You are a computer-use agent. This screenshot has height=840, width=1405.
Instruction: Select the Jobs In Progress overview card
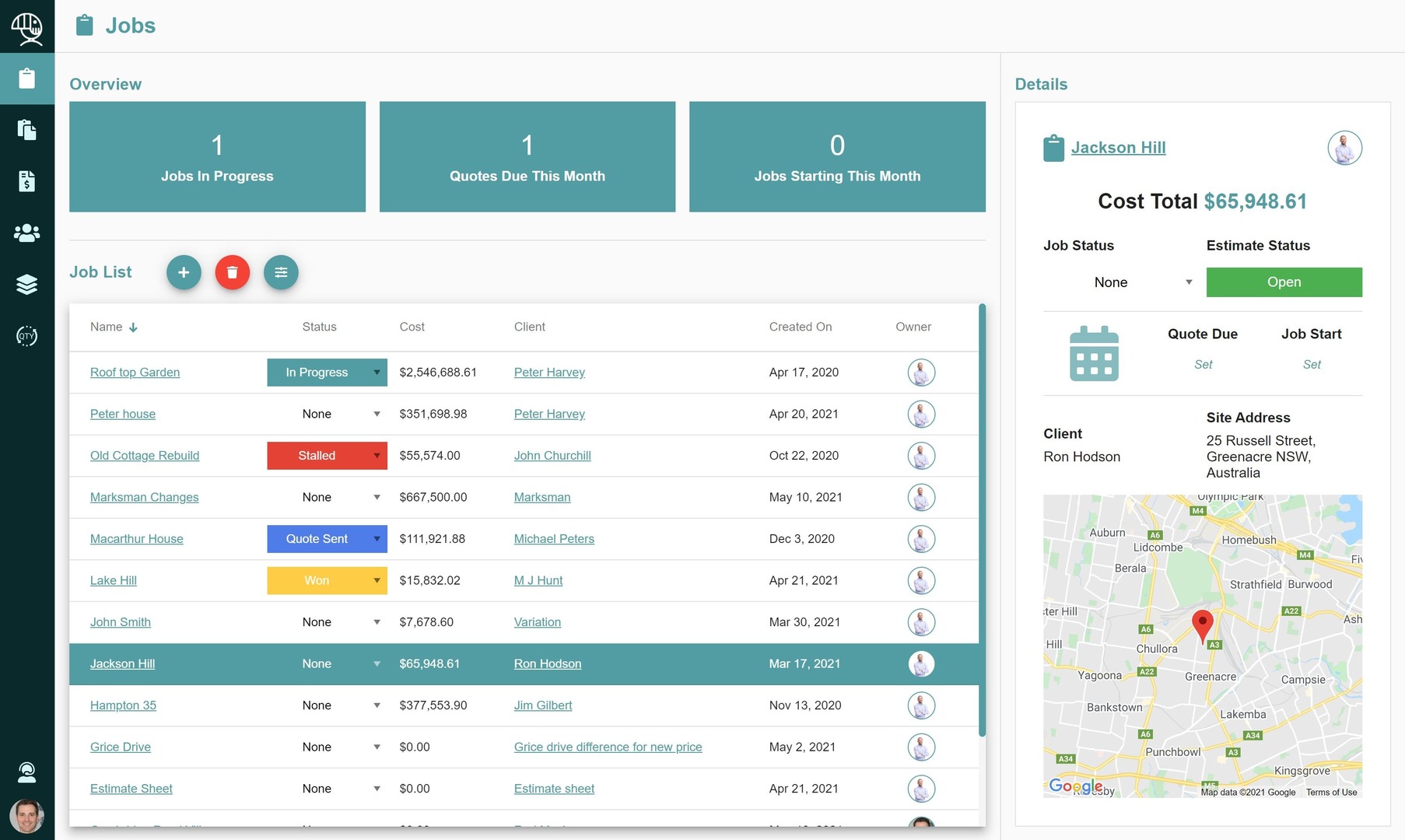tap(217, 156)
